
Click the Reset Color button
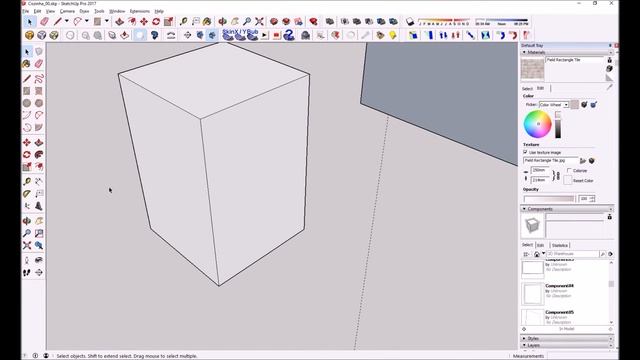tap(567, 180)
